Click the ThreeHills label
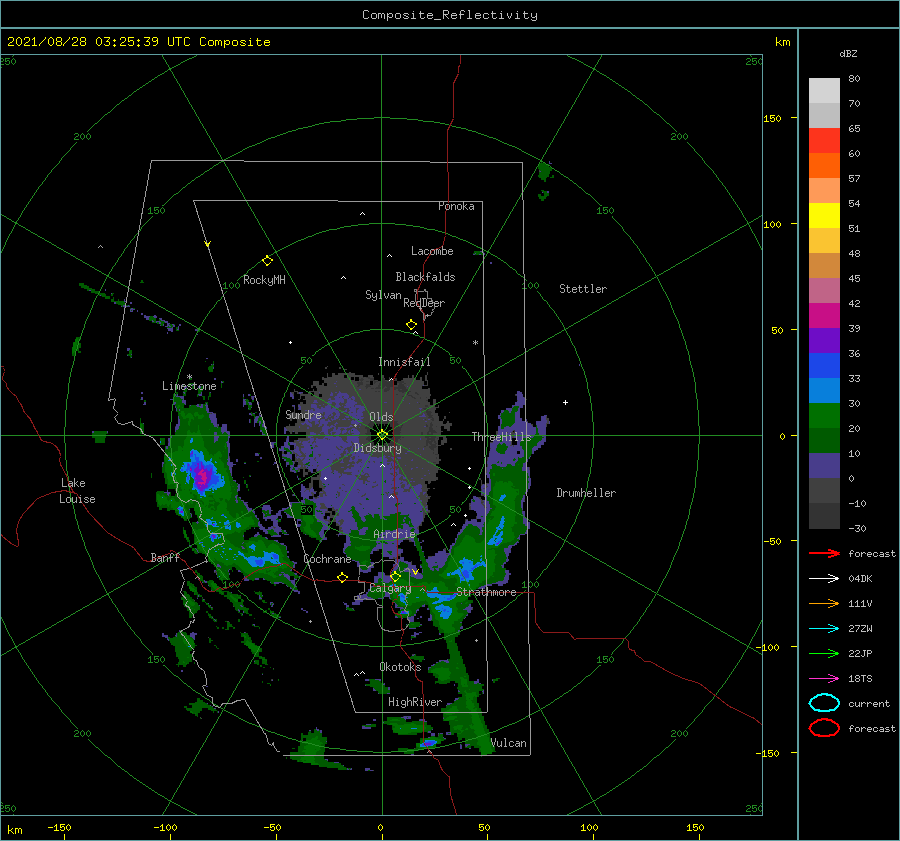Screen dimensions: 900x841 pos(502,437)
